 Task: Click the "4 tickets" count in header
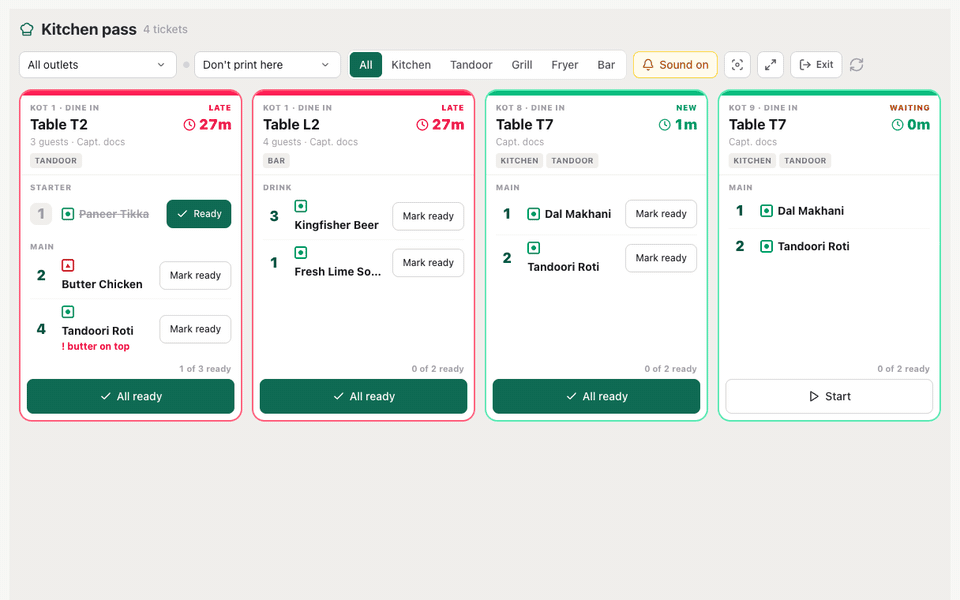165,29
